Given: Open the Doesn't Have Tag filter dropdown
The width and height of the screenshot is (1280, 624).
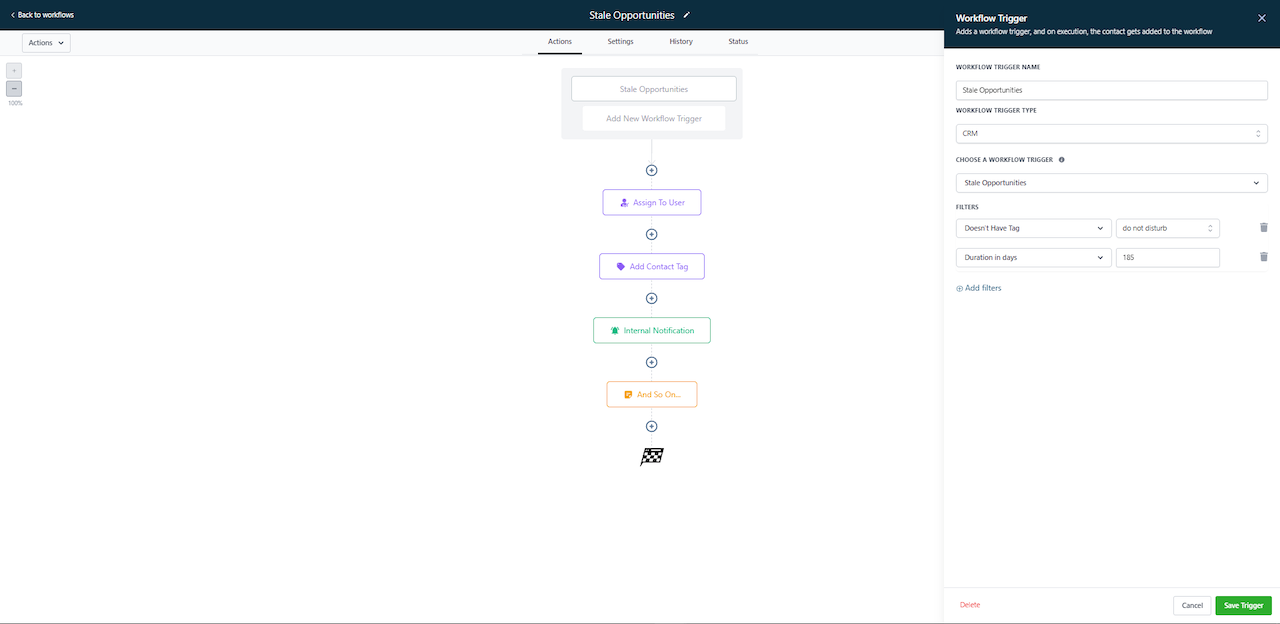Looking at the screenshot, I should [x=1034, y=228].
